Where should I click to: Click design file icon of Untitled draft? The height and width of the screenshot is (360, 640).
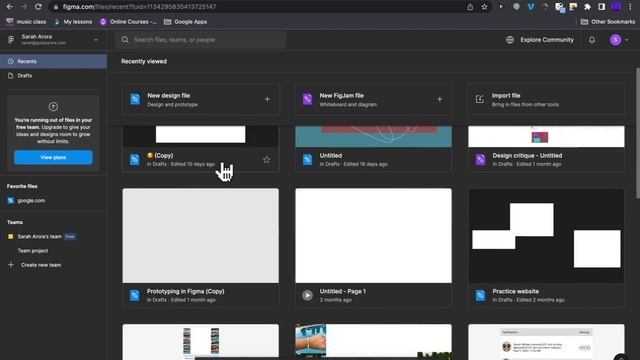coord(307,160)
